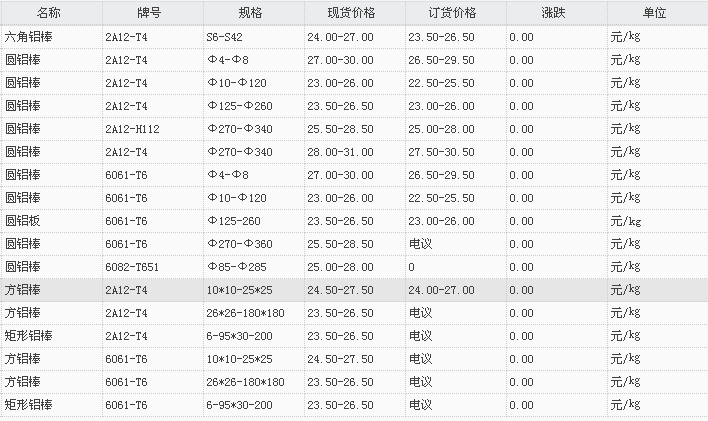The width and height of the screenshot is (708, 421).
Task: Click the 牌号 column header
Action: click(x=151, y=13)
